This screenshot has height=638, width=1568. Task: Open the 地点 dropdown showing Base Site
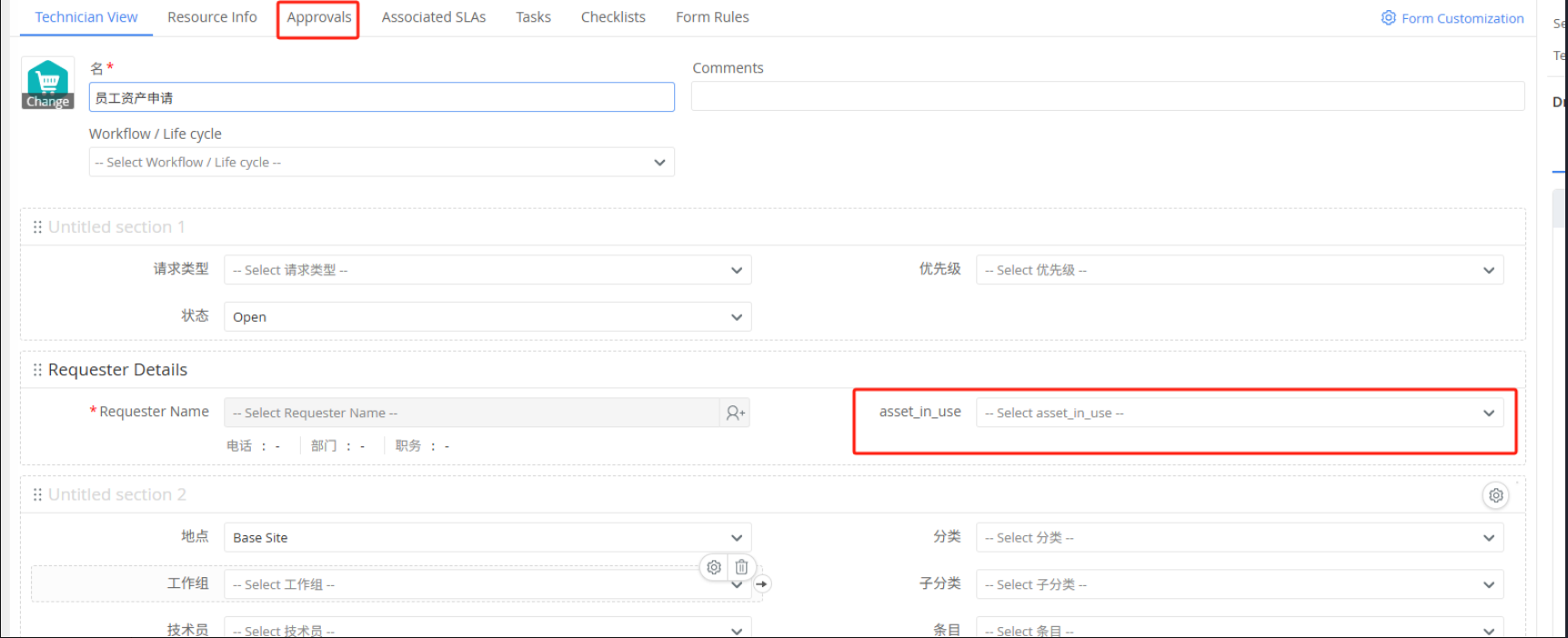pyautogui.click(x=487, y=538)
